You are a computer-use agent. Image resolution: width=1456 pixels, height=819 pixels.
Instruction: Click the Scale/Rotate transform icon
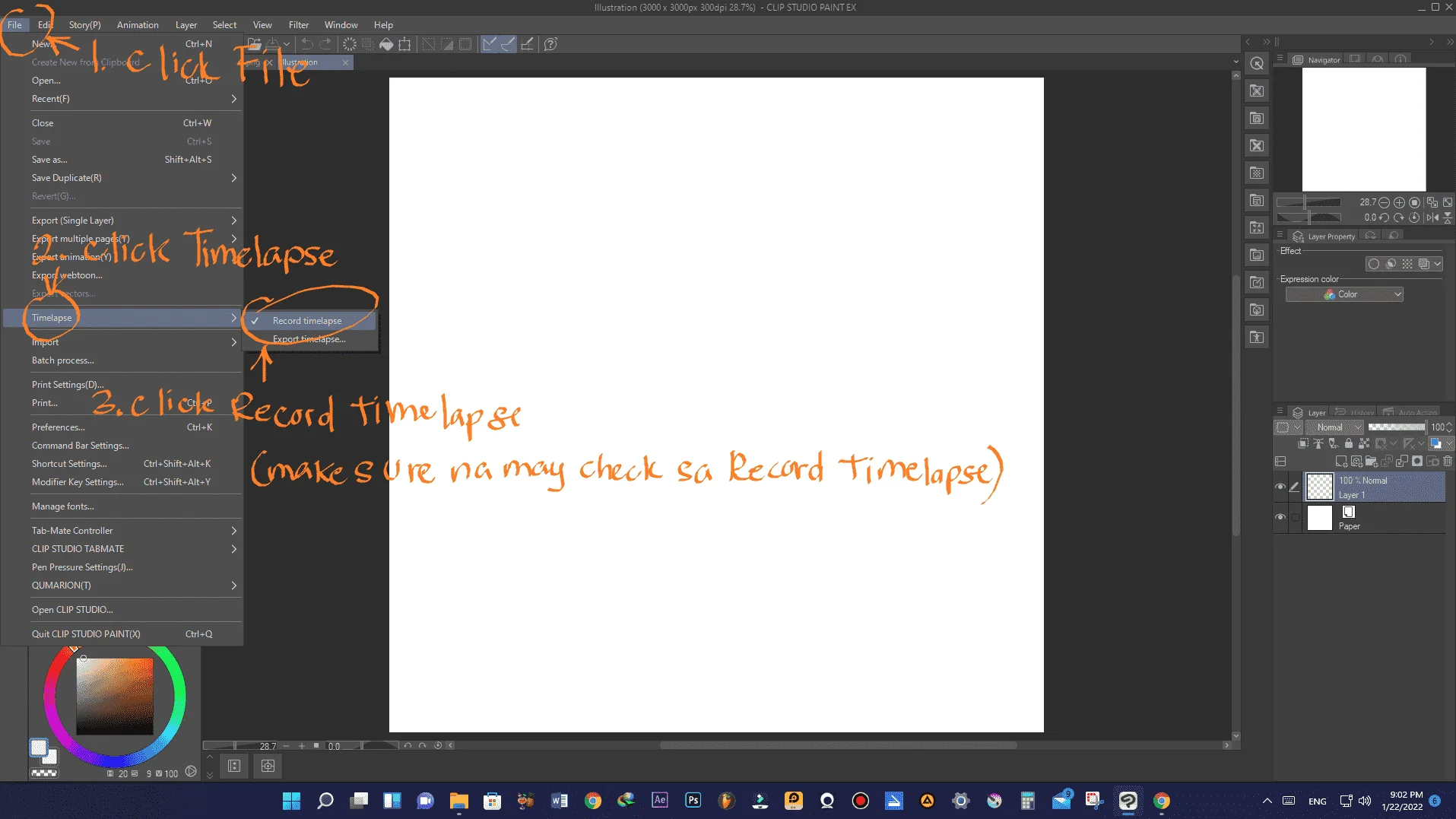pos(404,44)
